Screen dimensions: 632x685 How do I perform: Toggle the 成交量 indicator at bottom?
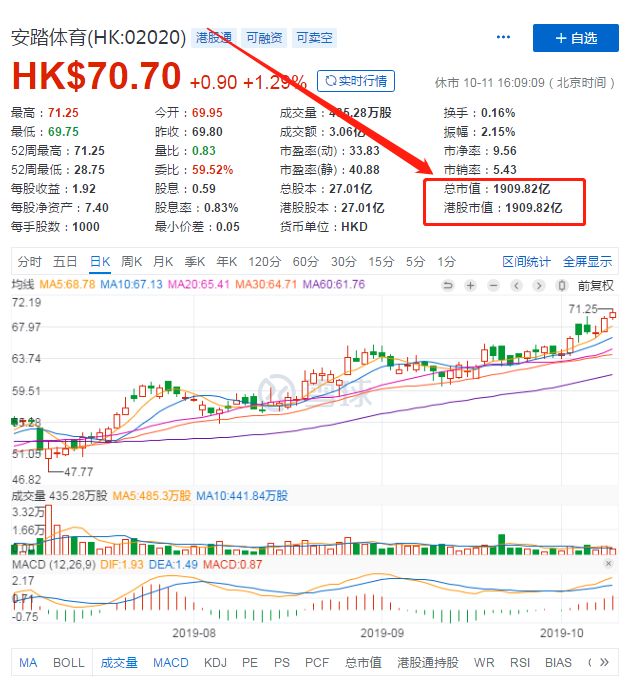pyautogui.click(x=119, y=663)
